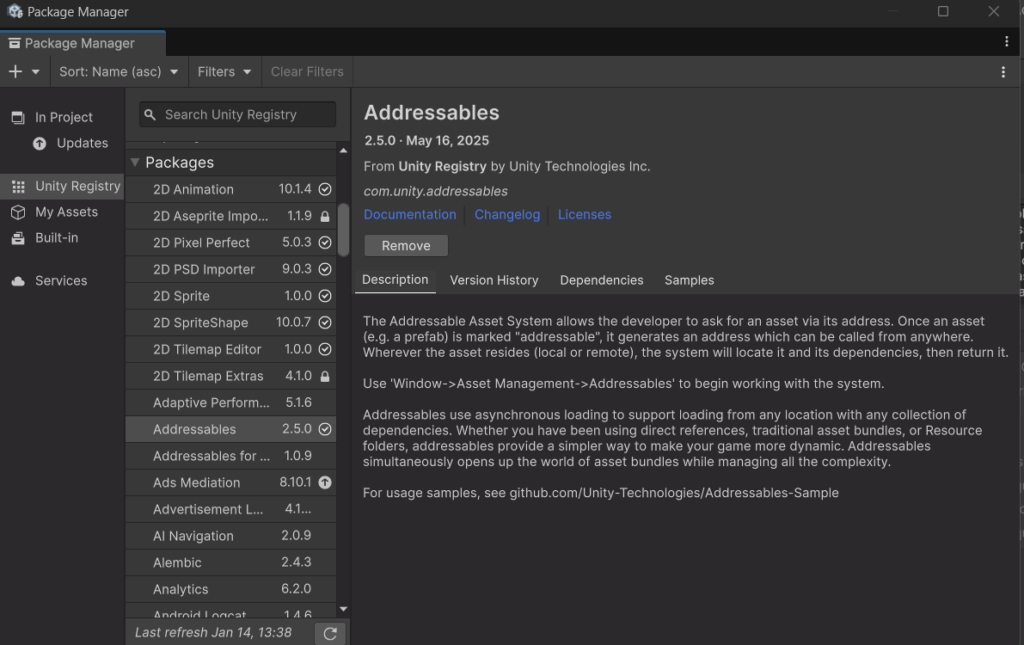Click the refresh package list icon
1024x645 pixels.
329,633
